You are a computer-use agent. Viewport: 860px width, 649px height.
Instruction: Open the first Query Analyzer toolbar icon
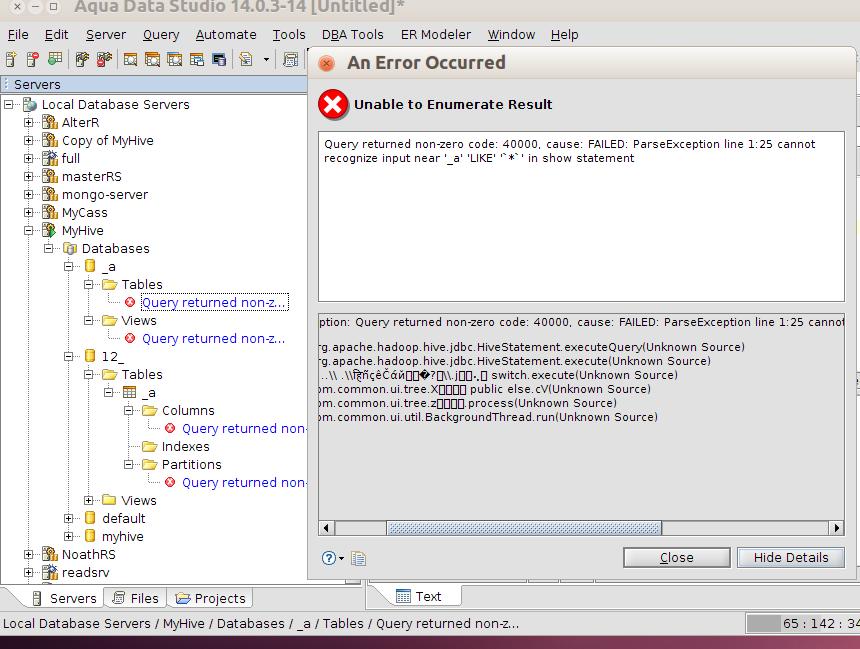tap(131, 59)
